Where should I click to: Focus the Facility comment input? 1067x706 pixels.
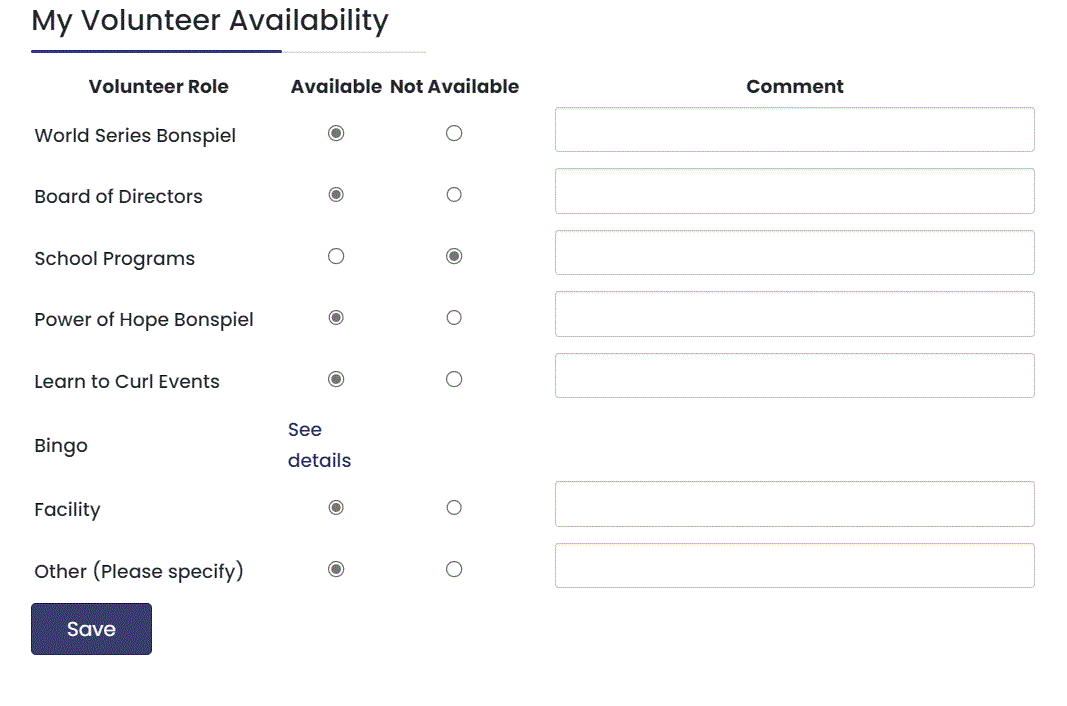pyautogui.click(x=794, y=504)
